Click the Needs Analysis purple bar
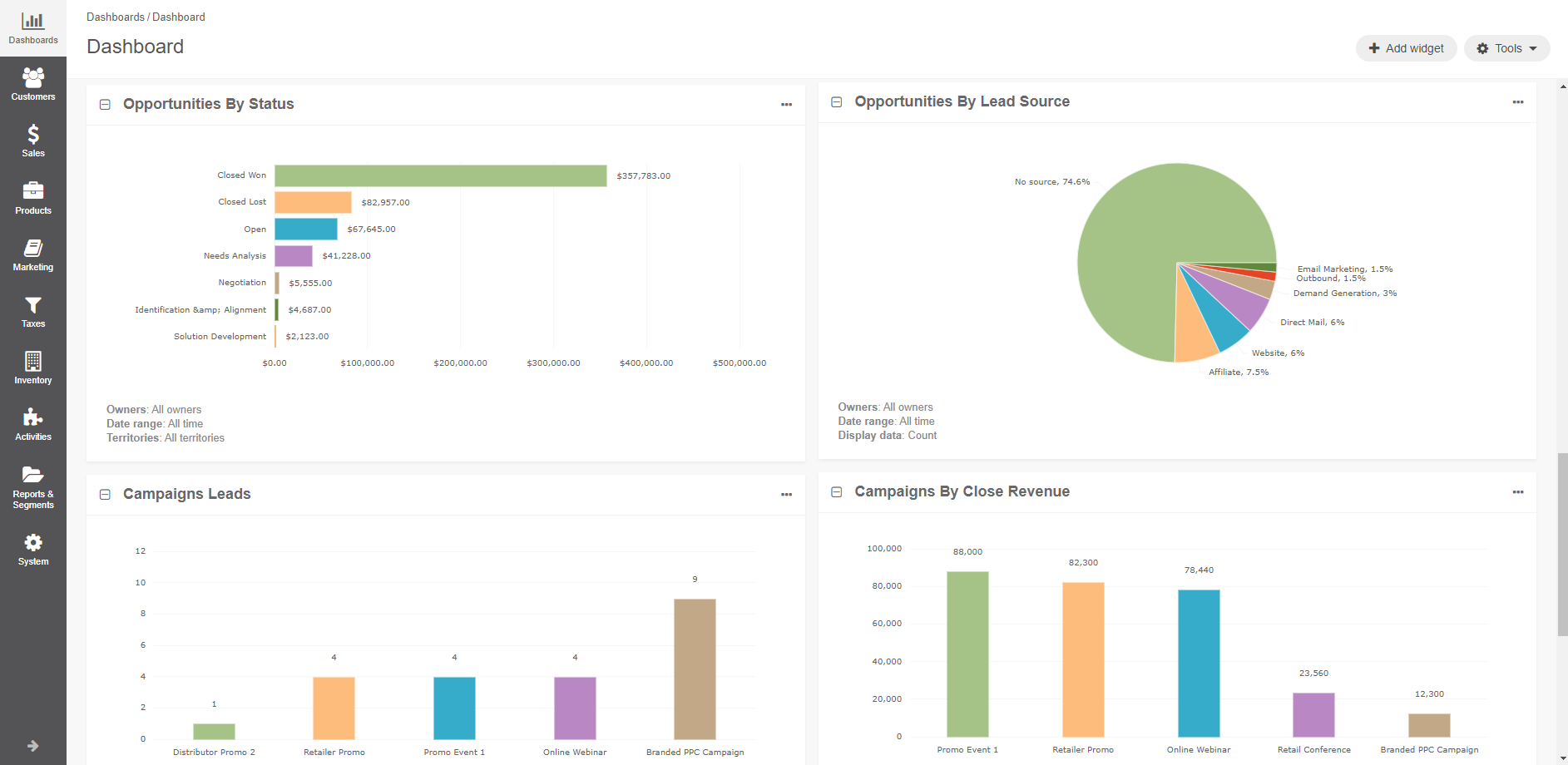Screen dimensions: 1568x765 (x=294, y=256)
